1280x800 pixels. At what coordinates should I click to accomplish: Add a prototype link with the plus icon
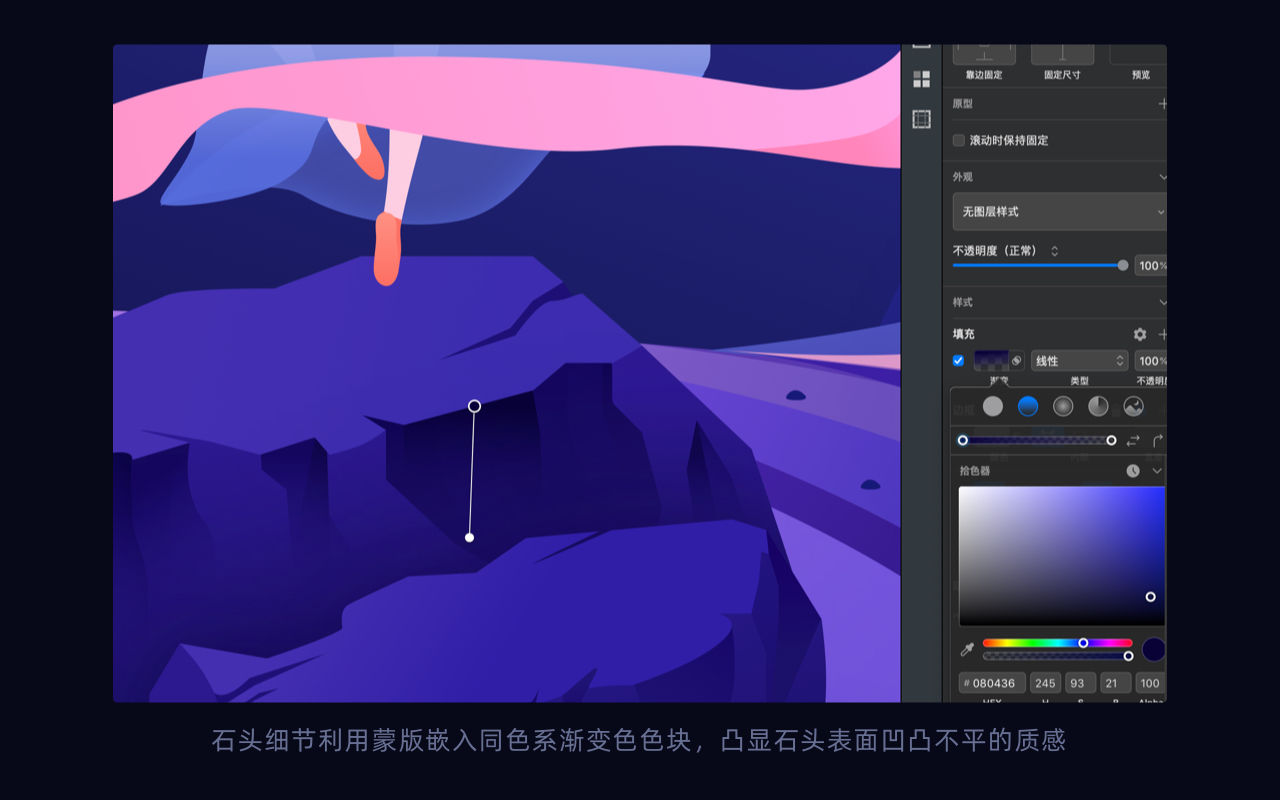[x=1162, y=103]
